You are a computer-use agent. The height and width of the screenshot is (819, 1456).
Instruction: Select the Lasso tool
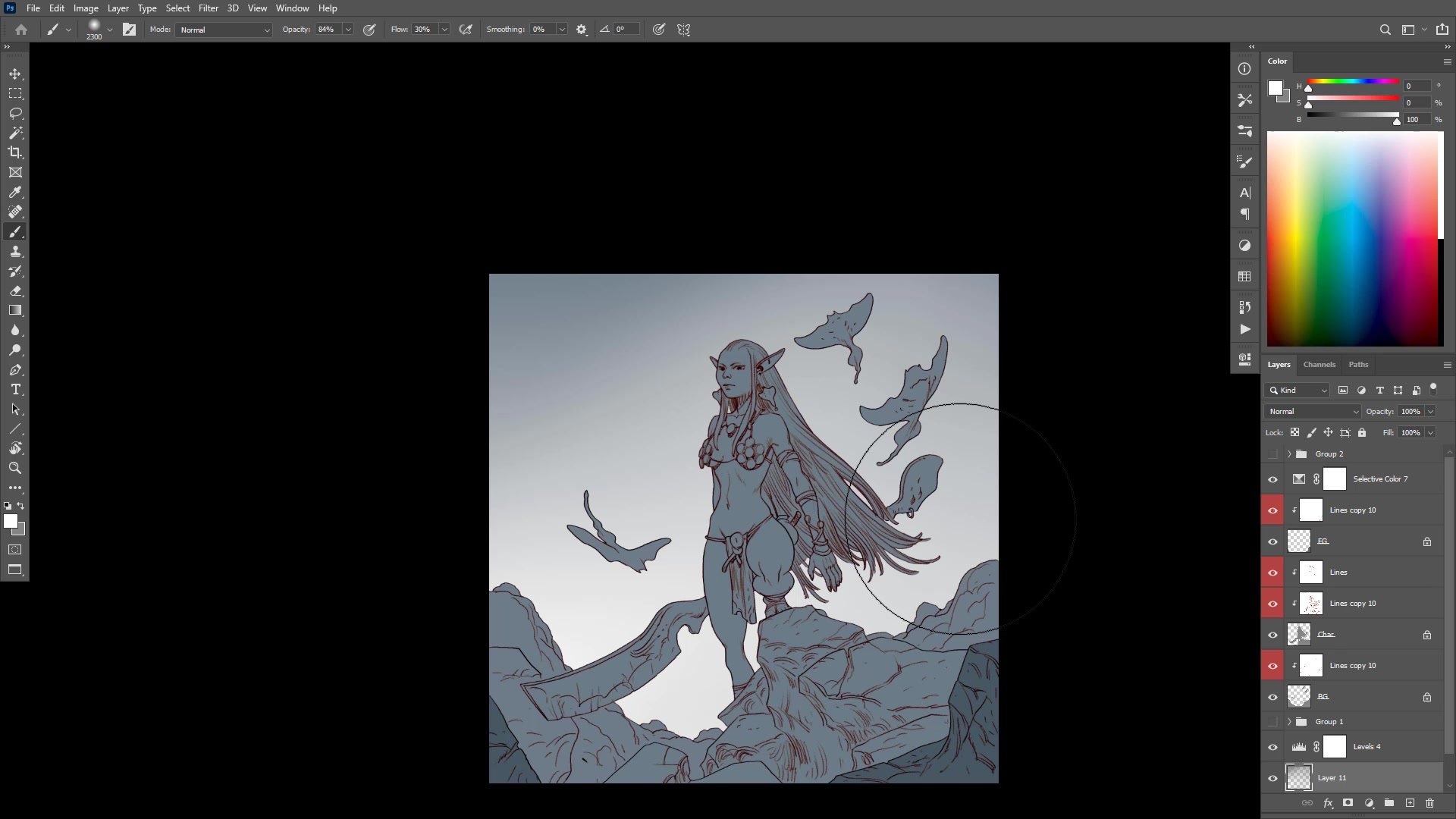tap(15, 113)
